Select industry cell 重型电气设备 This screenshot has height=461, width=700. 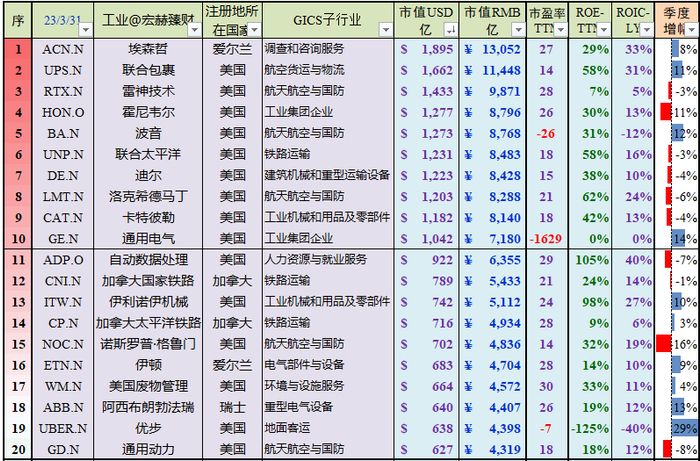tap(328, 407)
